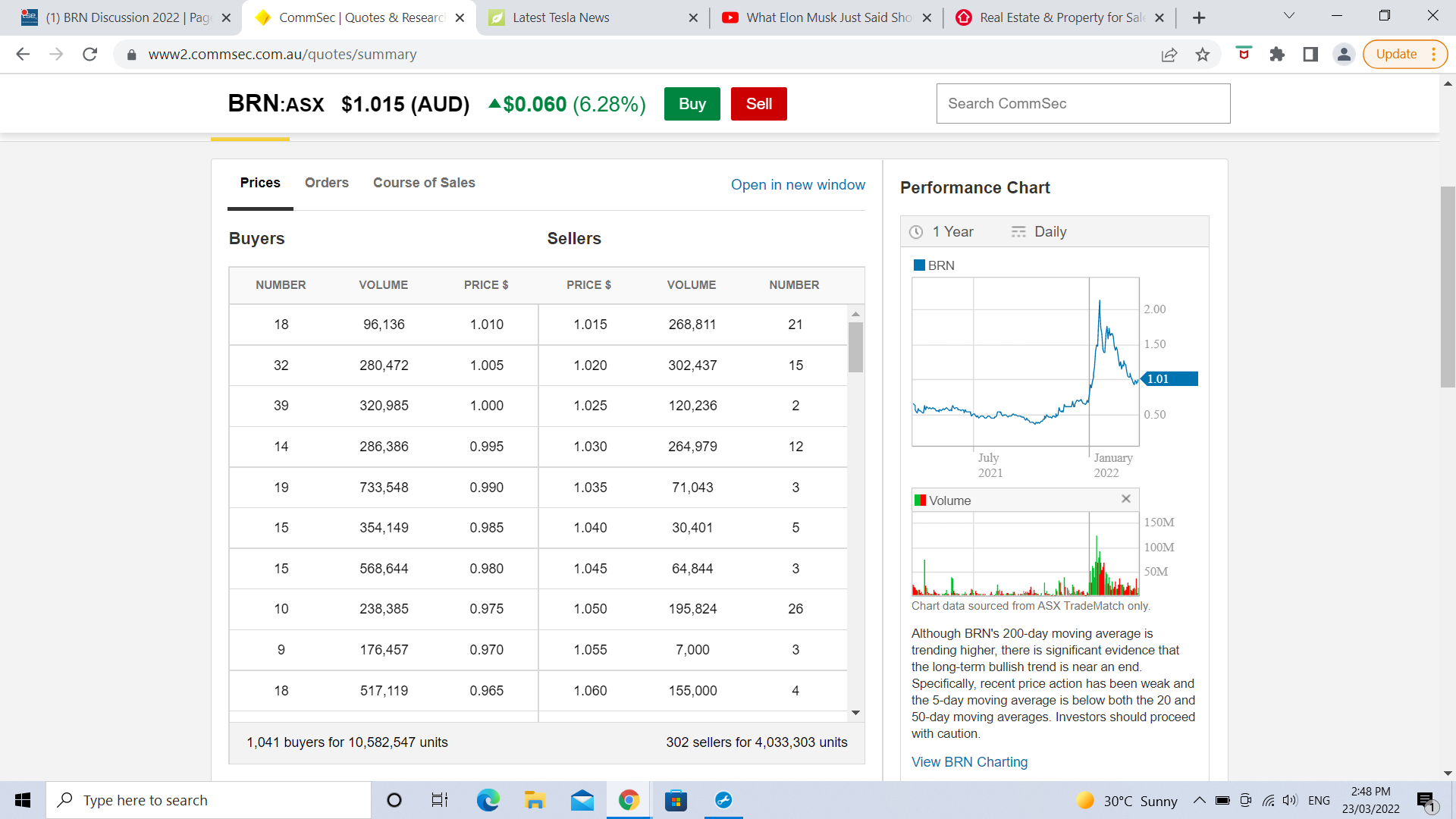
Task: Switch to the Orders tab
Action: click(327, 183)
